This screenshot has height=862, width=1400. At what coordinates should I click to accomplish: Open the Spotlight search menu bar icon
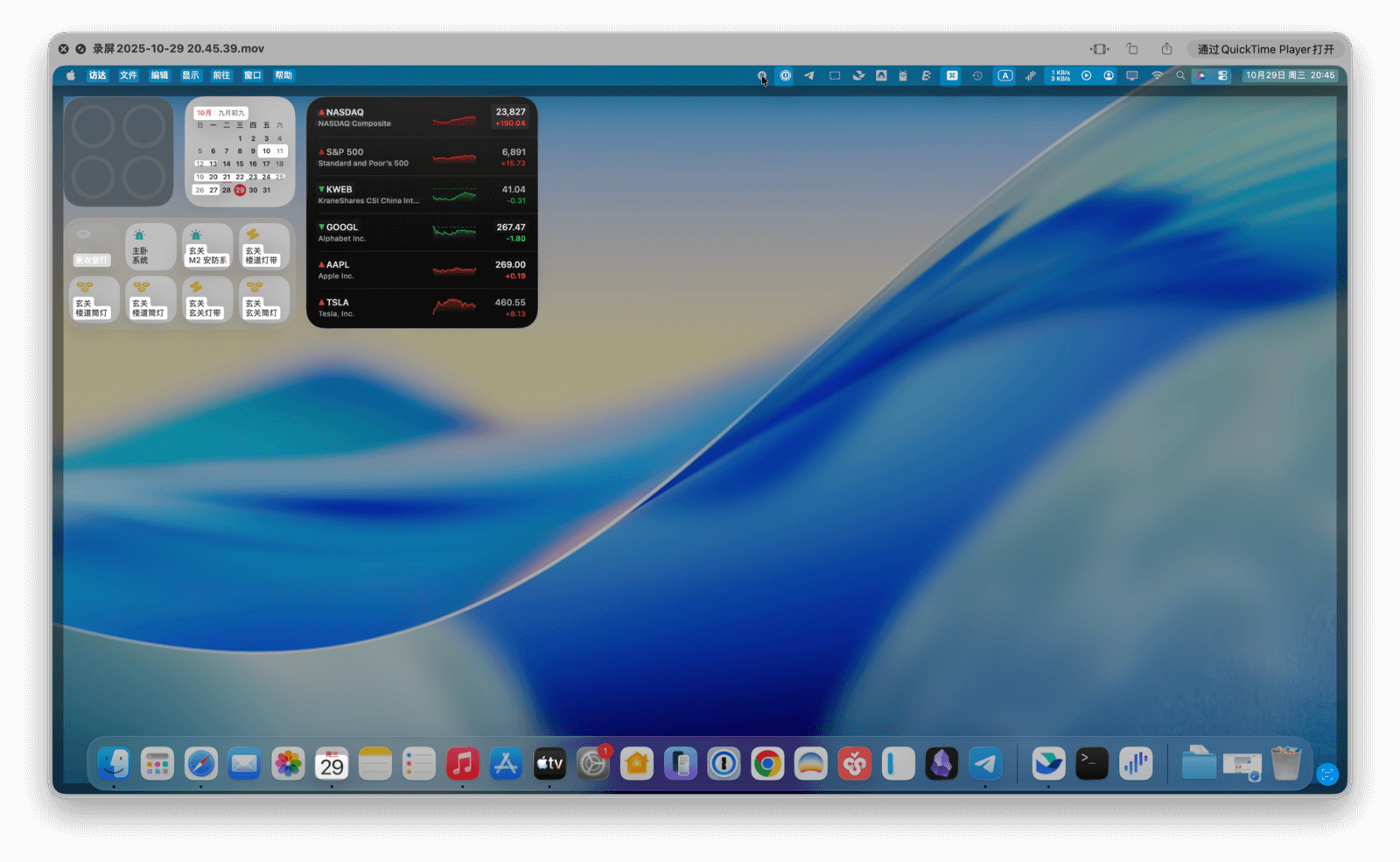[x=1180, y=75]
